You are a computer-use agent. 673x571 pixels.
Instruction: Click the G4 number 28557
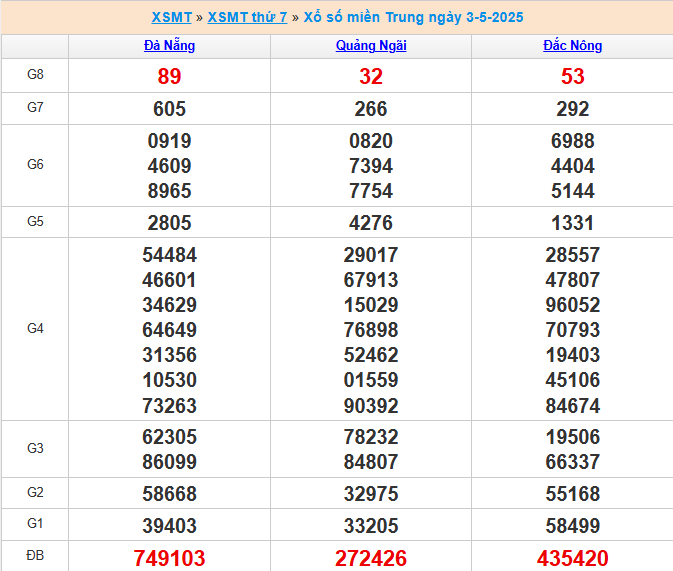pyautogui.click(x=573, y=255)
